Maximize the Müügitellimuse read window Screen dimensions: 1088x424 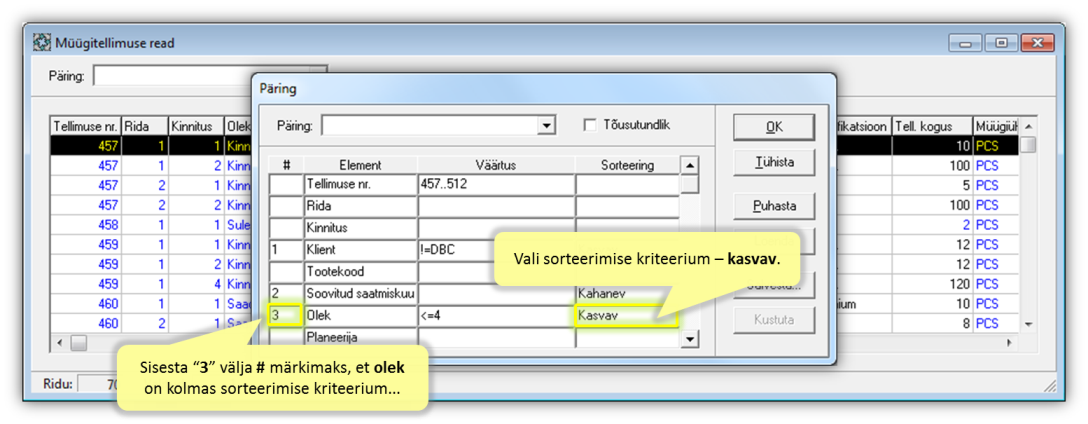tap(1000, 44)
